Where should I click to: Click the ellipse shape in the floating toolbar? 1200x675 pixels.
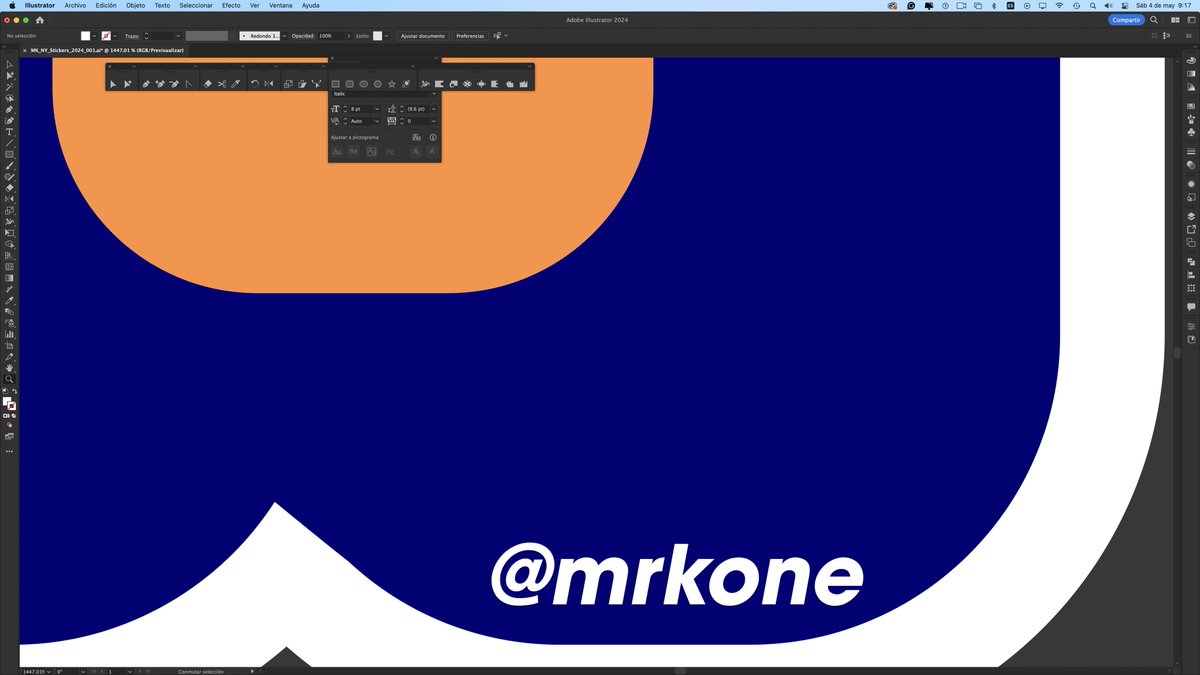pos(364,84)
